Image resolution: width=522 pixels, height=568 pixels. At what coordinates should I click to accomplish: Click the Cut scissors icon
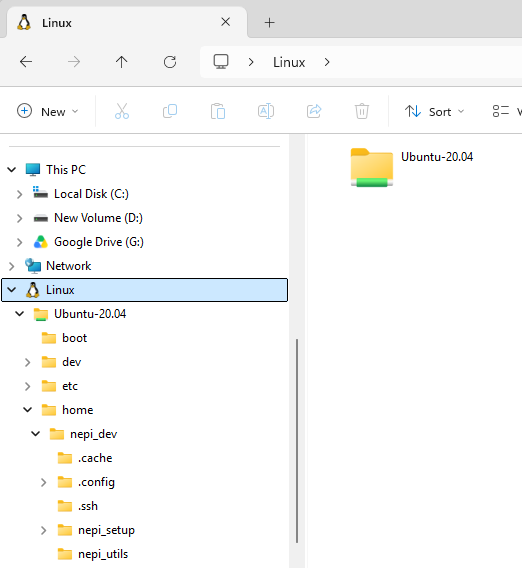click(x=122, y=111)
